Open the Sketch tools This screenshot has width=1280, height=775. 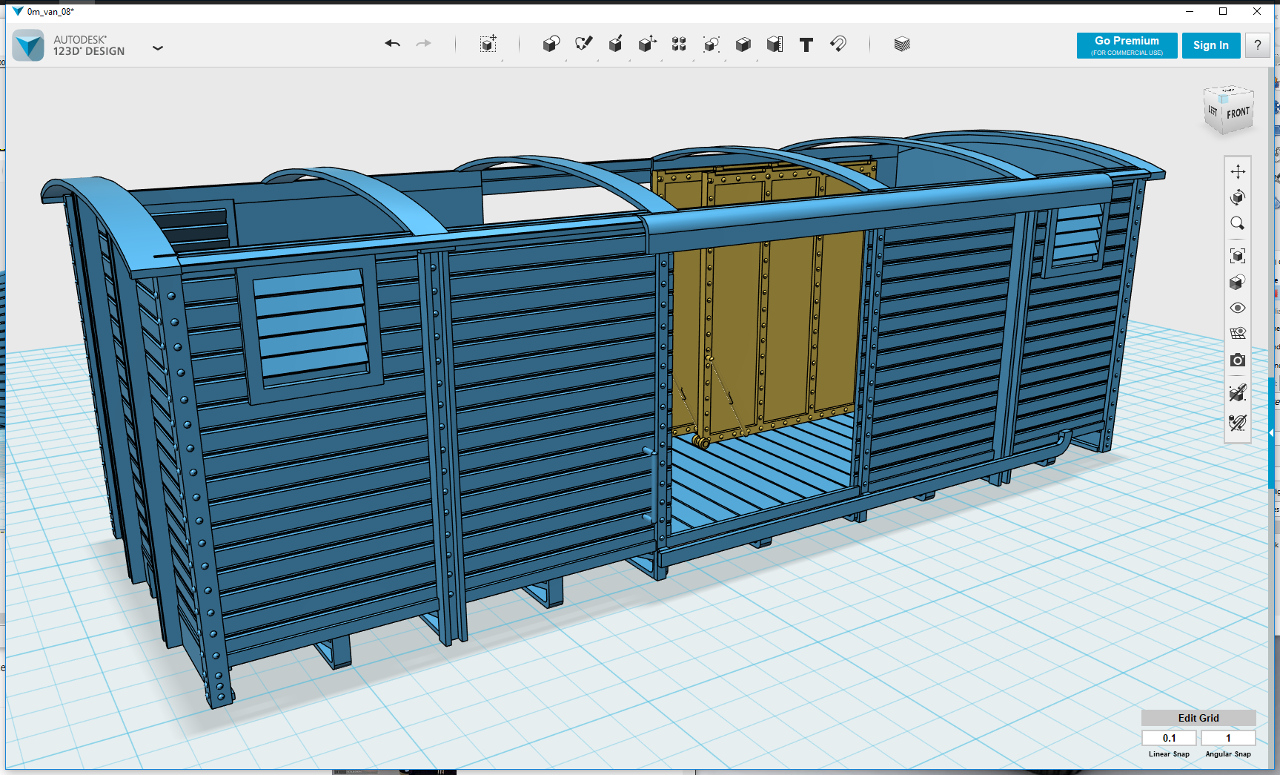(x=584, y=44)
